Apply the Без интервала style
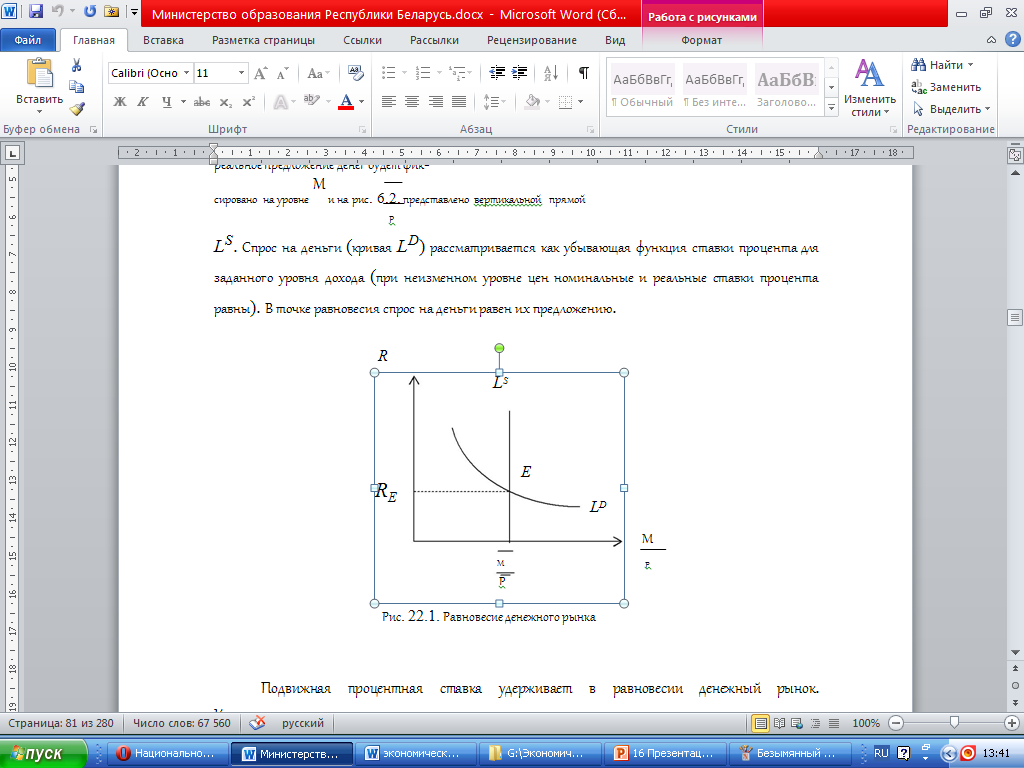Viewport: 1024px width, 768px height. tap(714, 86)
